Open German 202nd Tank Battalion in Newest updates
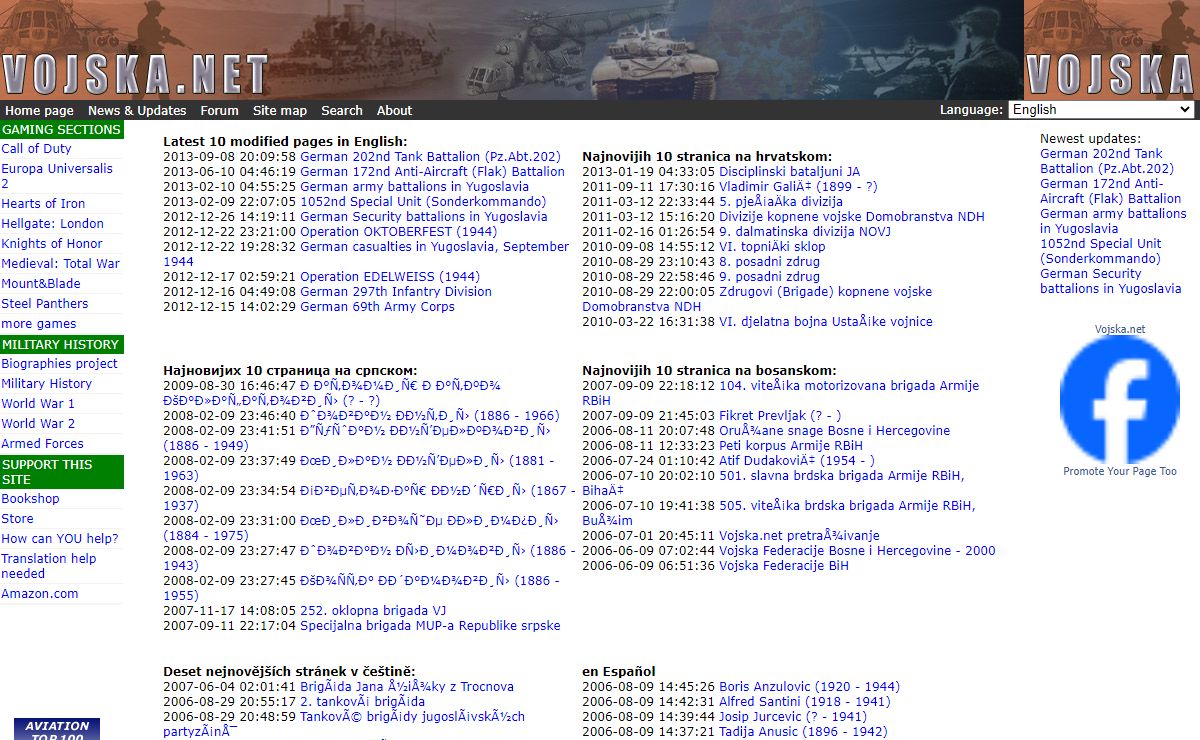This screenshot has width=1200, height=740. click(1107, 161)
